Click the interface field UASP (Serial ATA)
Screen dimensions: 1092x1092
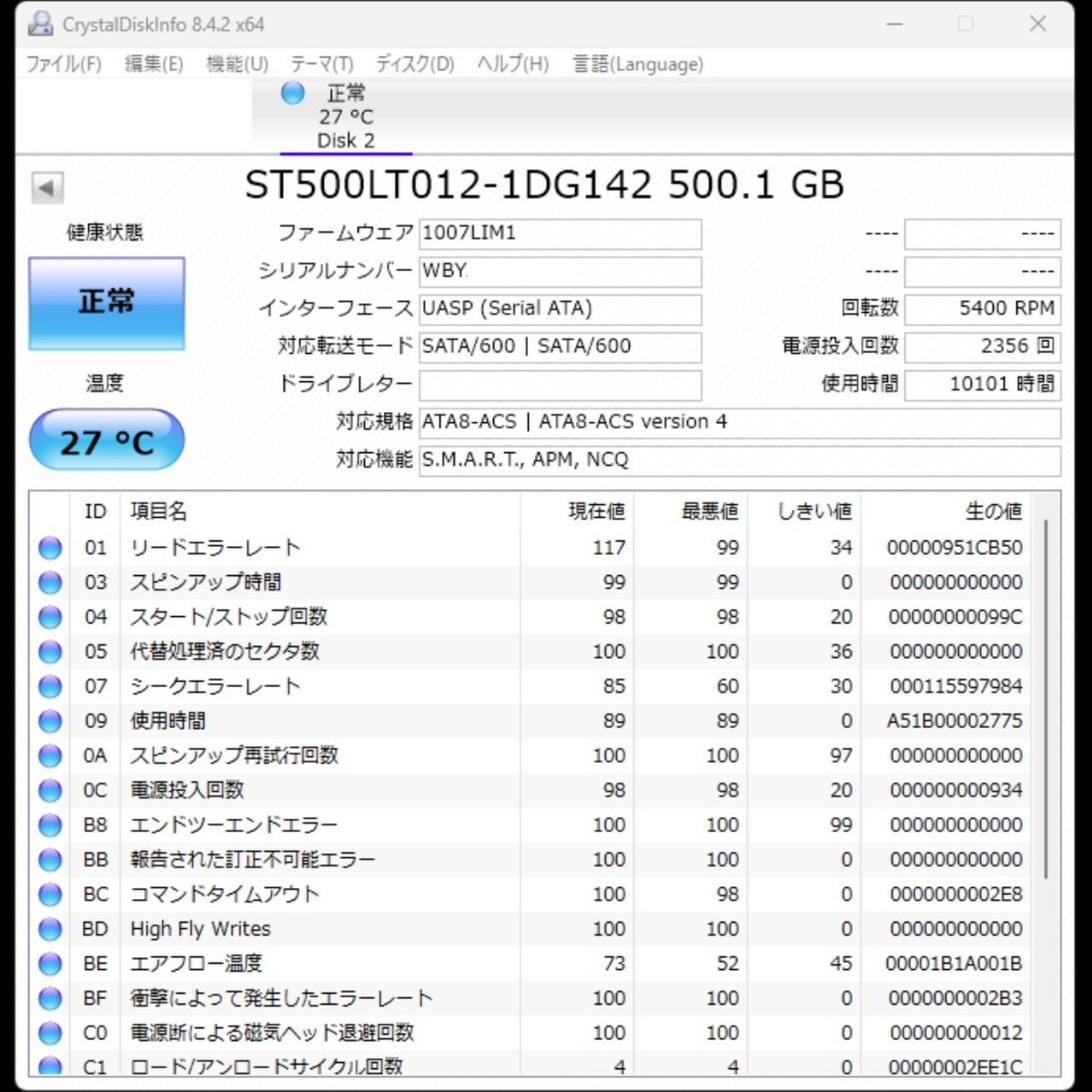(561, 309)
